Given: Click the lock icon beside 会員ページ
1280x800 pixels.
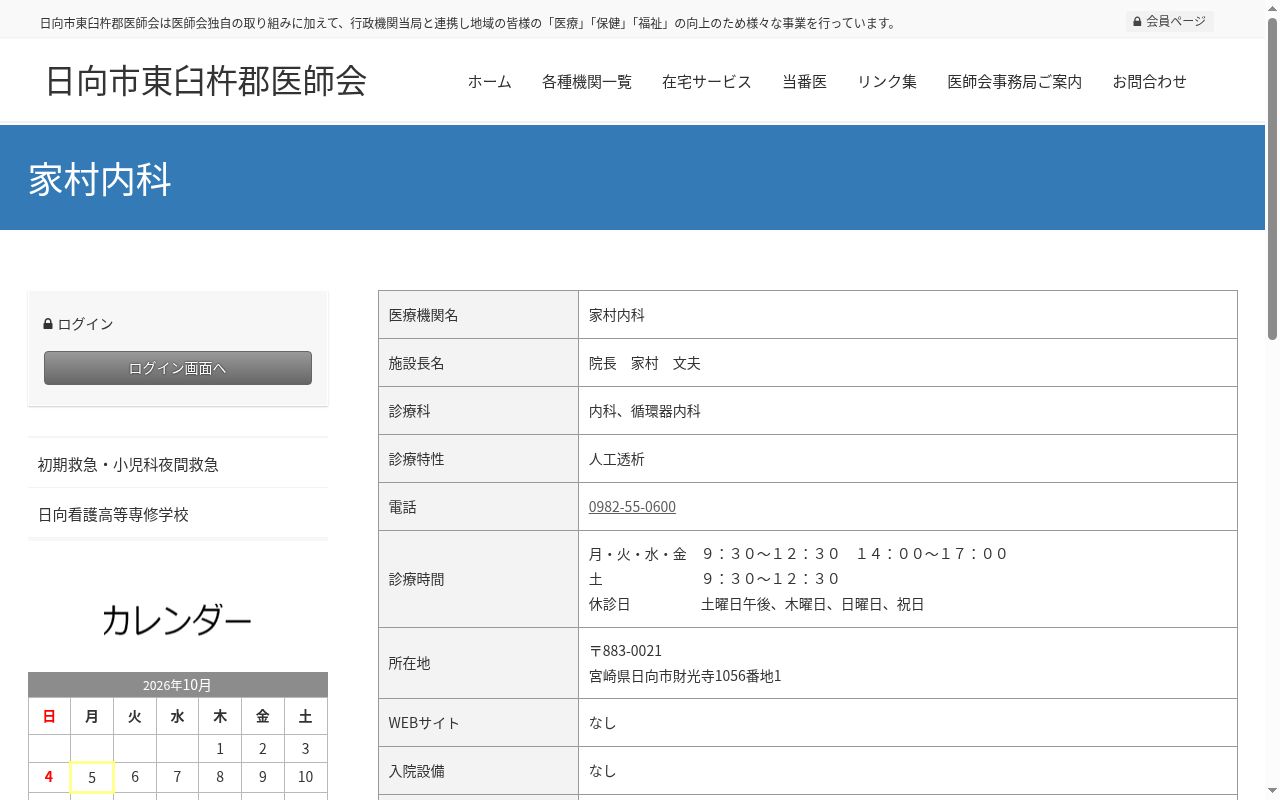Looking at the screenshot, I should pos(1137,21).
